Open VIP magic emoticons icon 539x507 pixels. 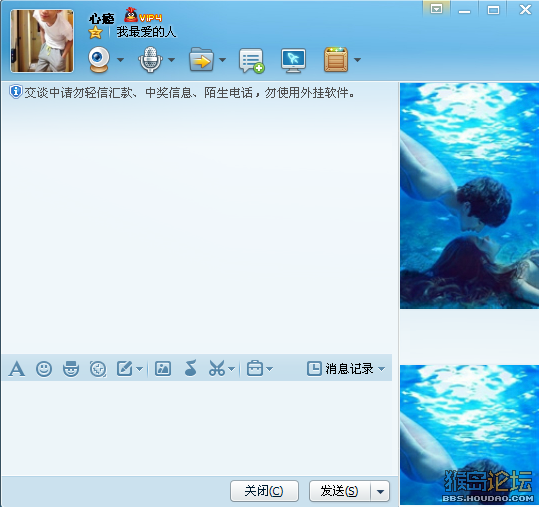tap(71, 369)
